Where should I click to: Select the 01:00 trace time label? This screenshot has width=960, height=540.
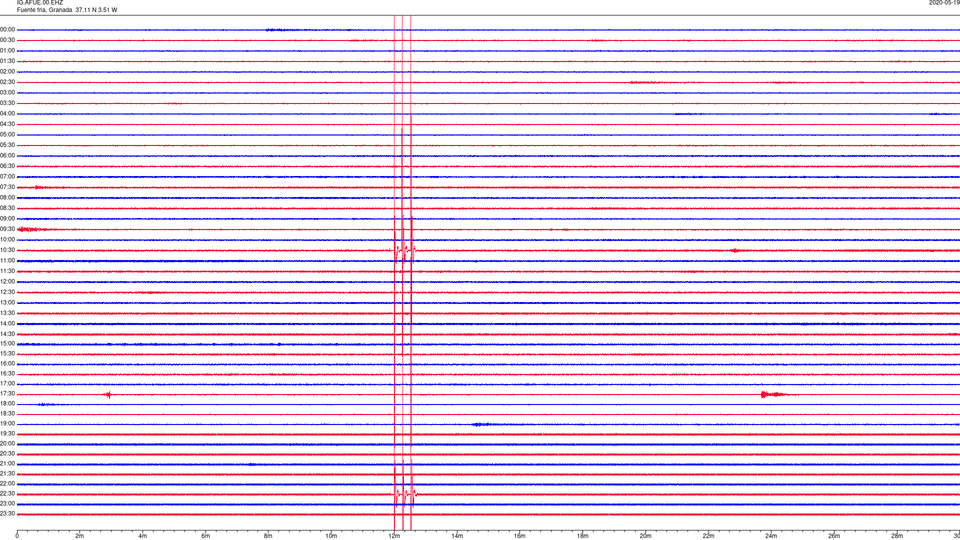(8, 50)
